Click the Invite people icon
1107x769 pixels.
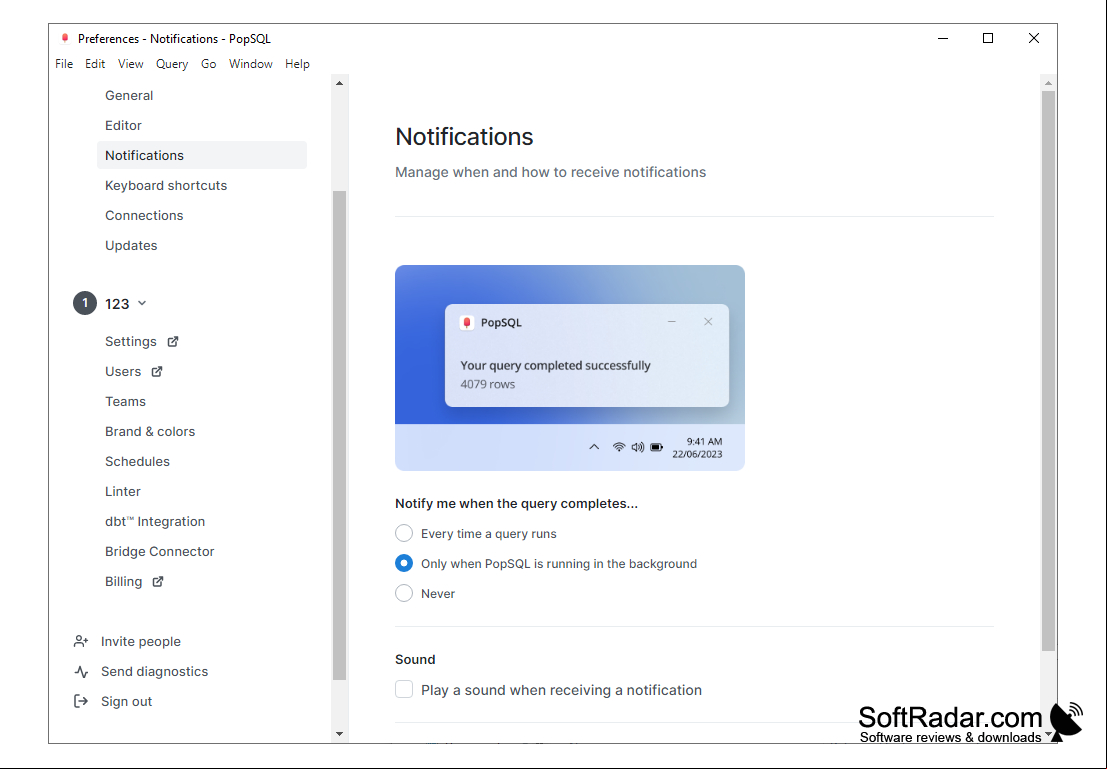tap(81, 641)
